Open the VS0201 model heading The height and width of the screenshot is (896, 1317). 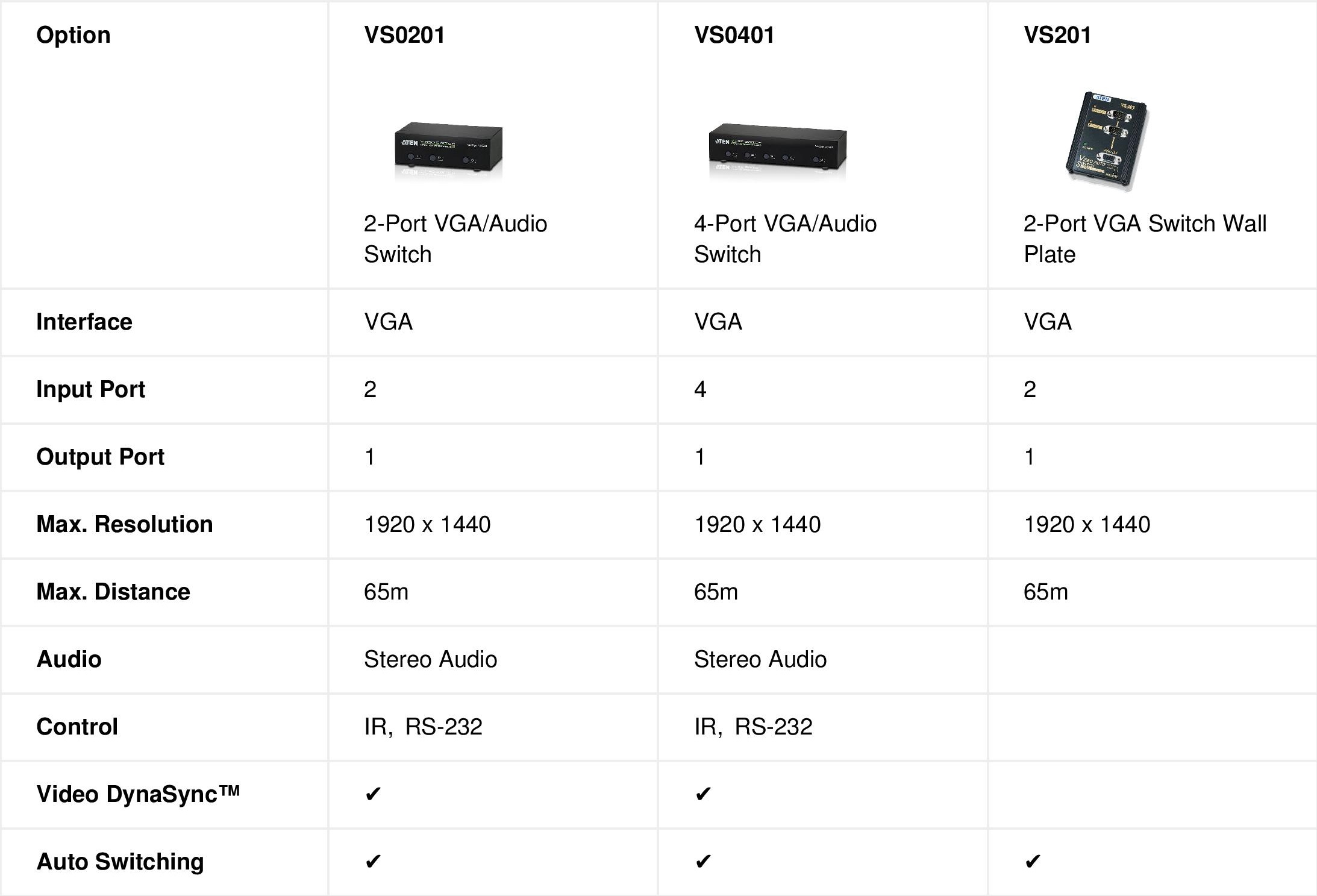pyautogui.click(x=404, y=35)
